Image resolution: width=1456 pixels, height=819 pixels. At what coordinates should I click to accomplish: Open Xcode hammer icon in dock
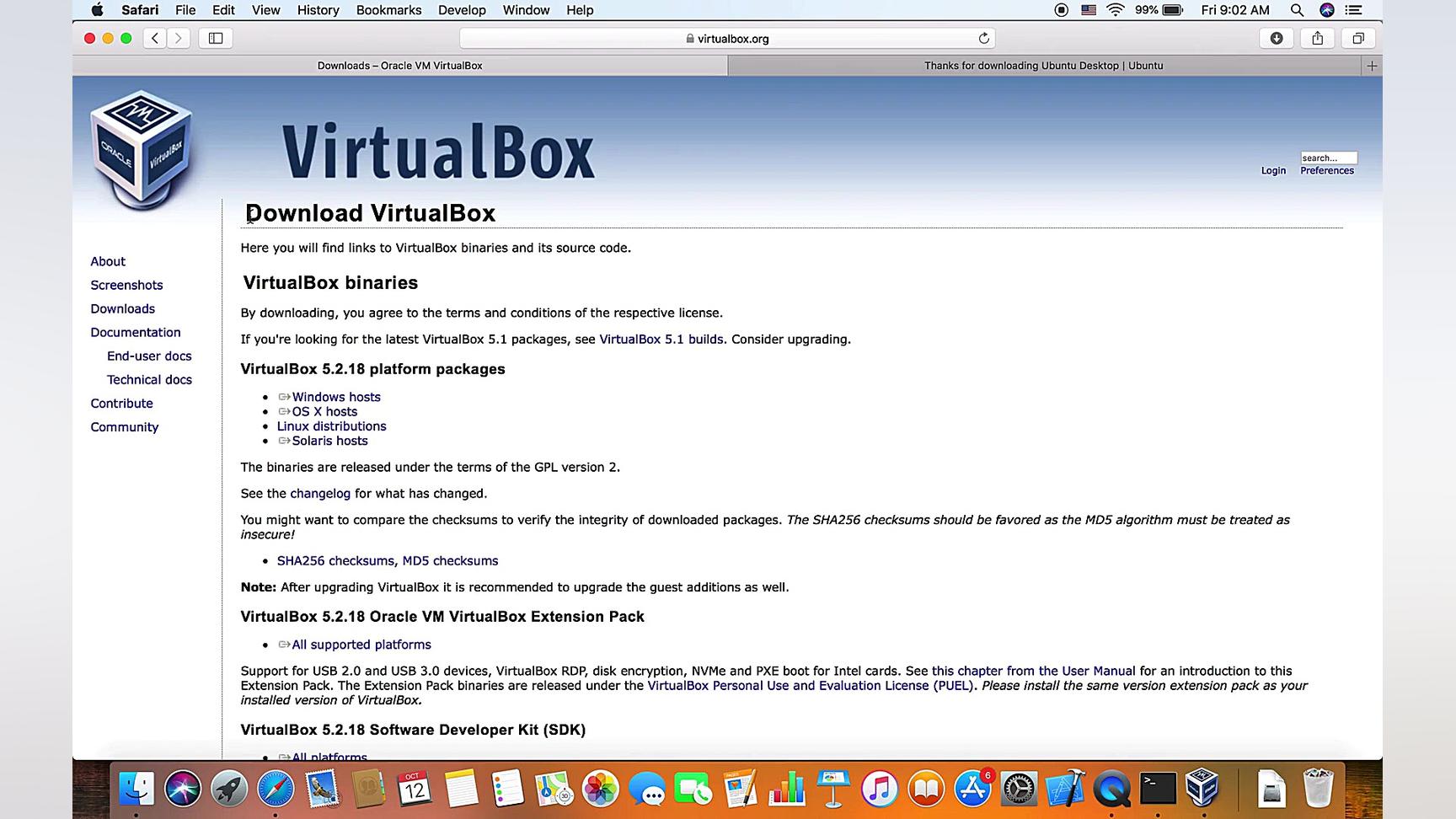click(1065, 790)
